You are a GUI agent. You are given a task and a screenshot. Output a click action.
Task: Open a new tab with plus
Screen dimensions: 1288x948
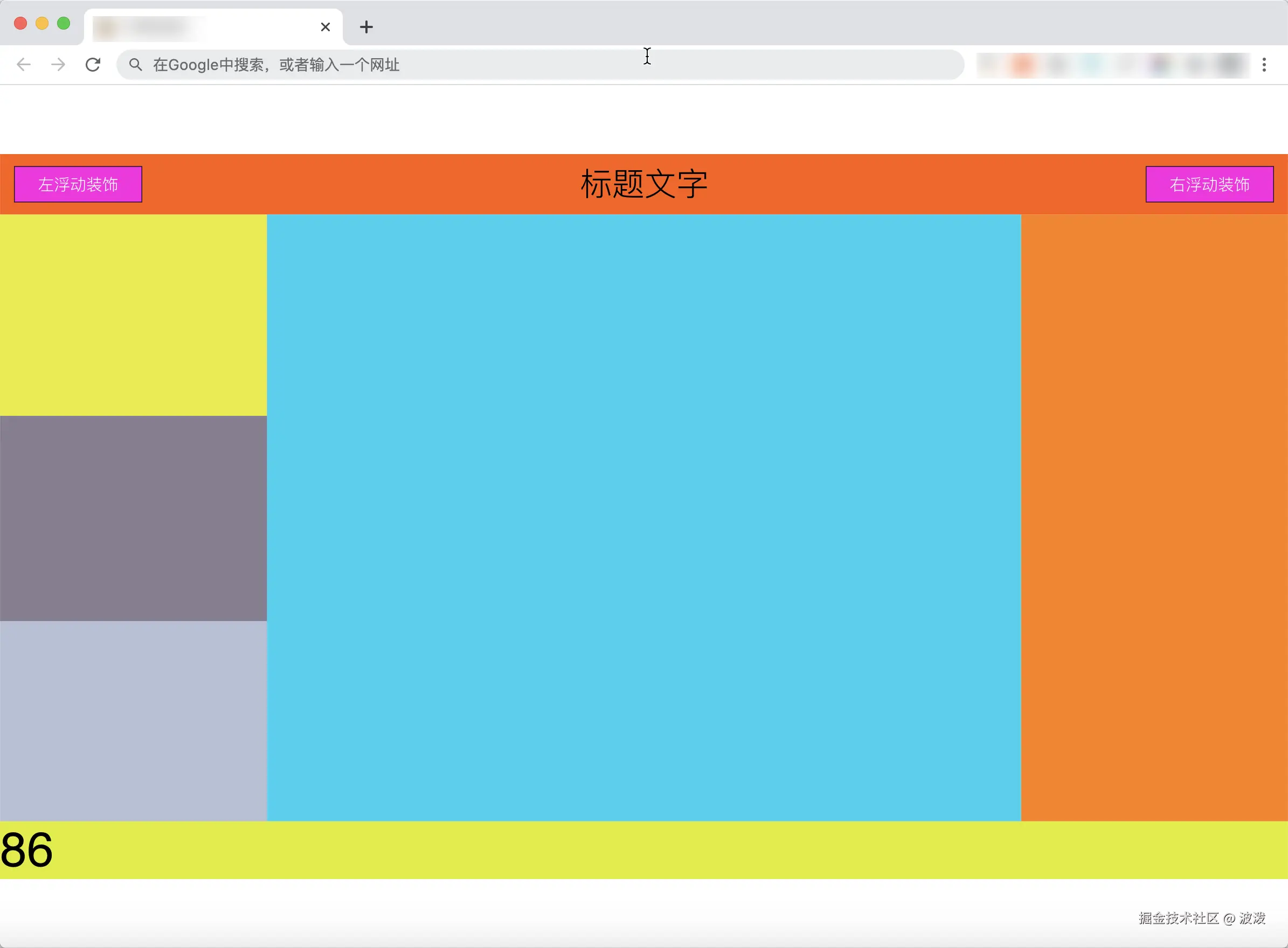(x=366, y=27)
